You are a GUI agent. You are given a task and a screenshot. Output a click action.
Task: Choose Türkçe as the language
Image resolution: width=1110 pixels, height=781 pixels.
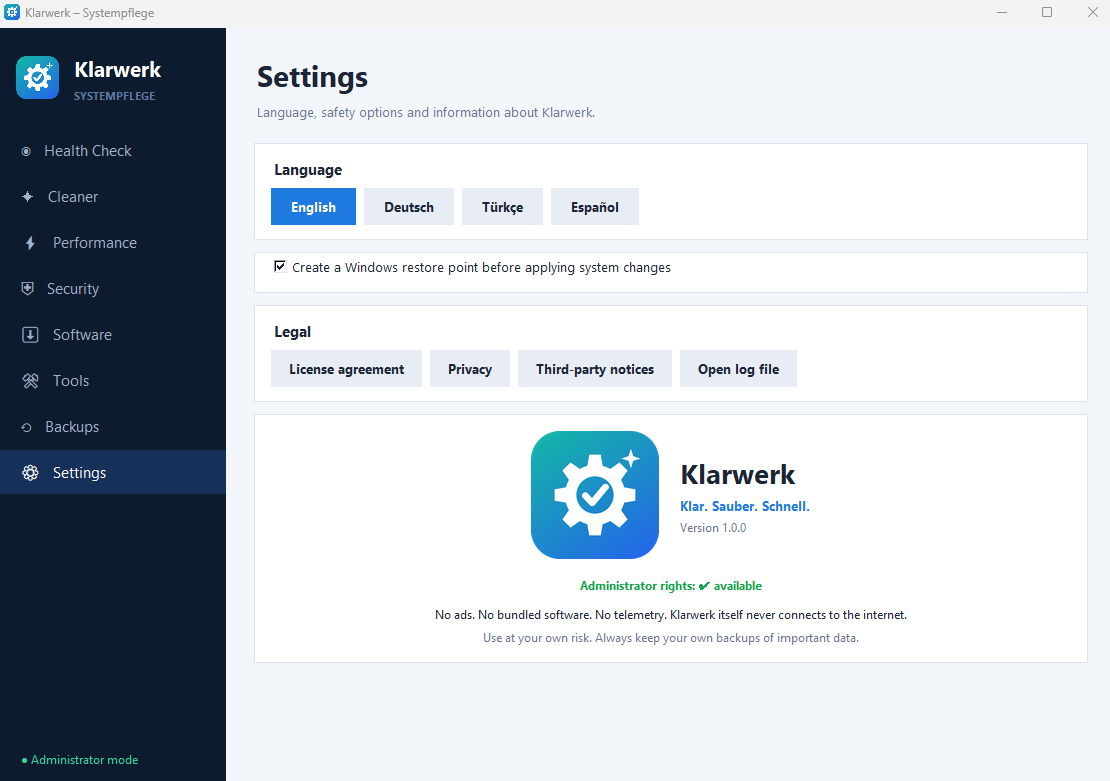[x=503, y=207]
